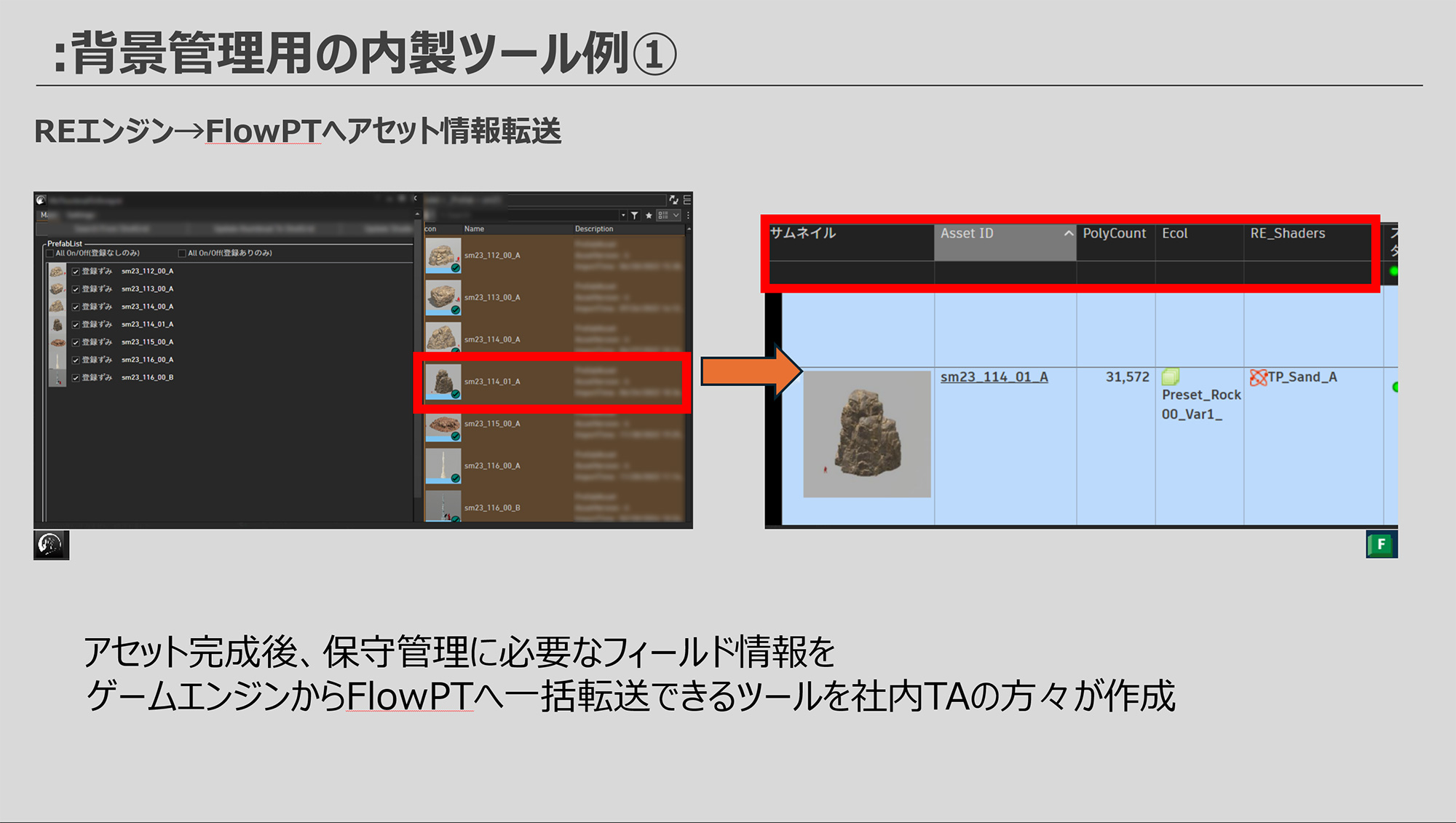This screenshot has height=823, width=1456.
Task: Open the hamburger panel menu at top right
Action: tap(687, 200)
